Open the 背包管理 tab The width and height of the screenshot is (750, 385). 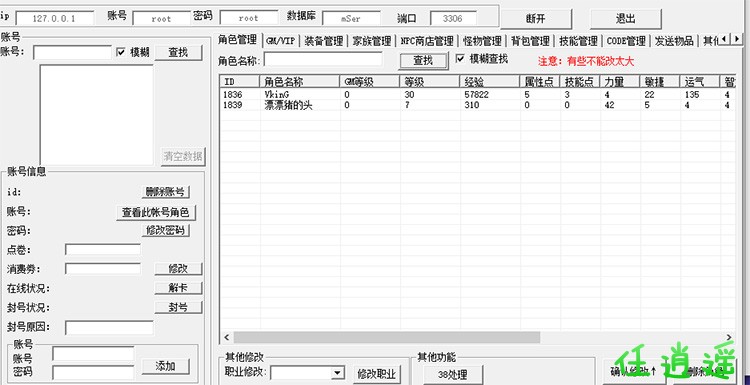pyautogui.click(x=530, y=41)
